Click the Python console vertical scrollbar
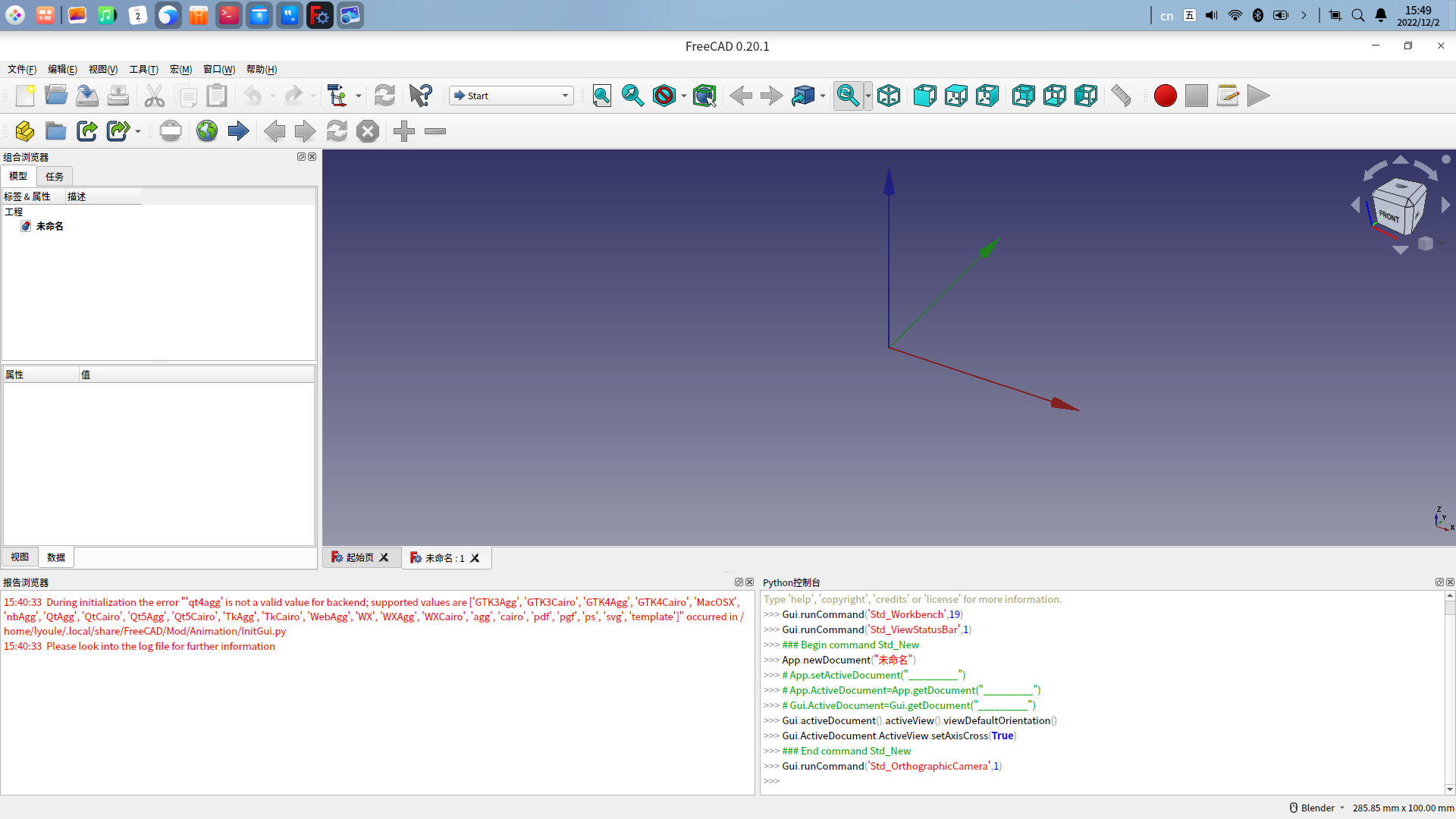This screenshot has height=819, width=1456. click(1449, 690)
